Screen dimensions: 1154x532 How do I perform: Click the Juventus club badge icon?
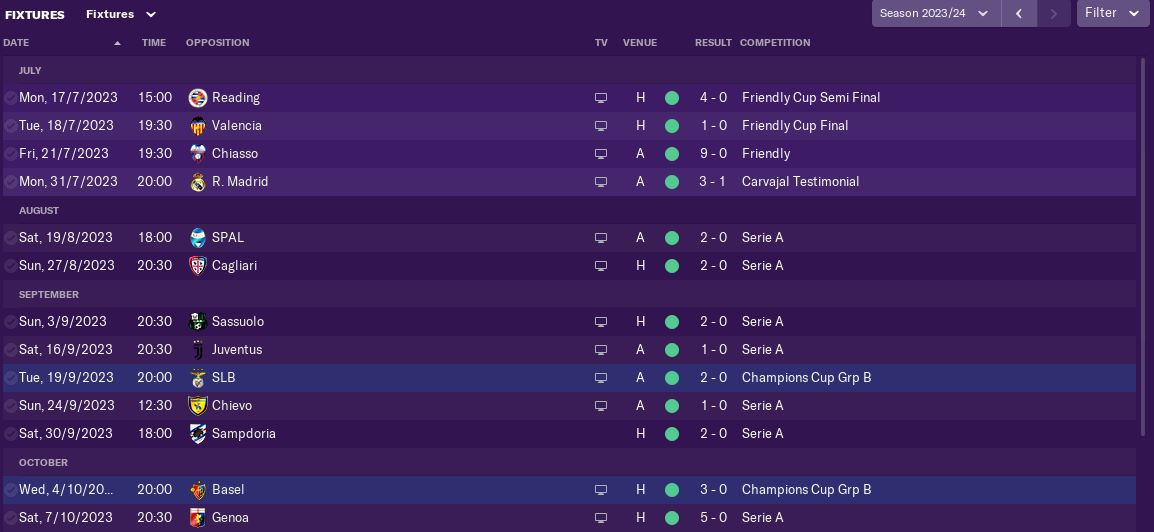pyautogui.click(x=198, y=350)
